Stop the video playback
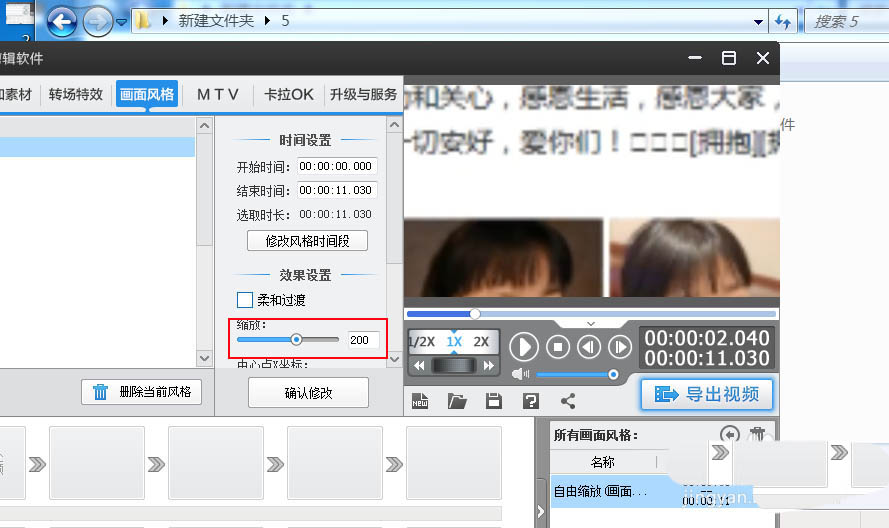The width and height of the screenshot is (889, 528). [x=558, y=347]
